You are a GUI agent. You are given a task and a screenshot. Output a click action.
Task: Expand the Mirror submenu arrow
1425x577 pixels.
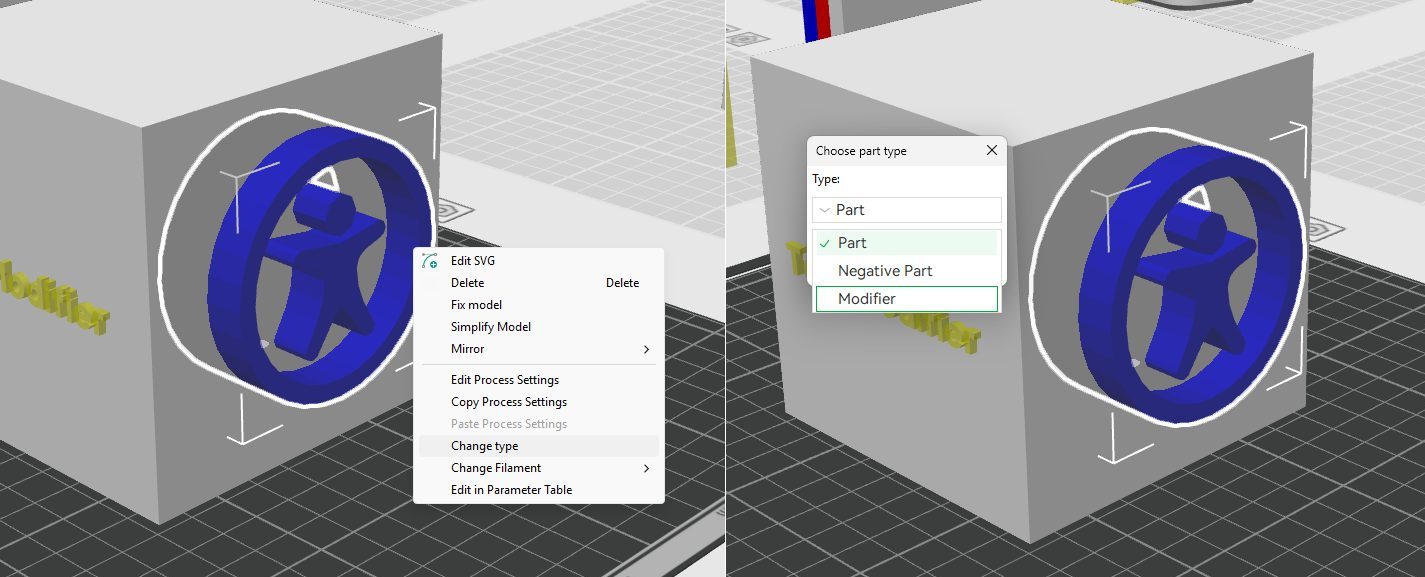coord(646,349)
